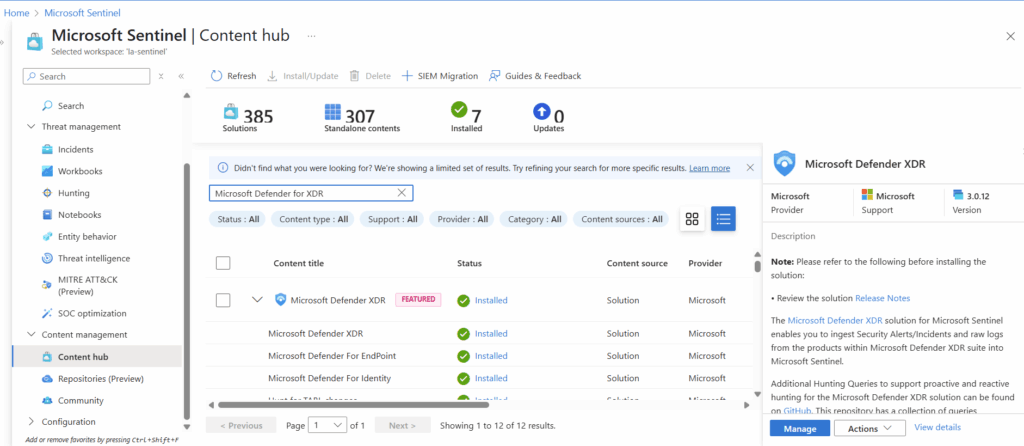Viewport: 1024px width, 446px height.
Task: Switch to list view
Action: (x=724, y=219)
